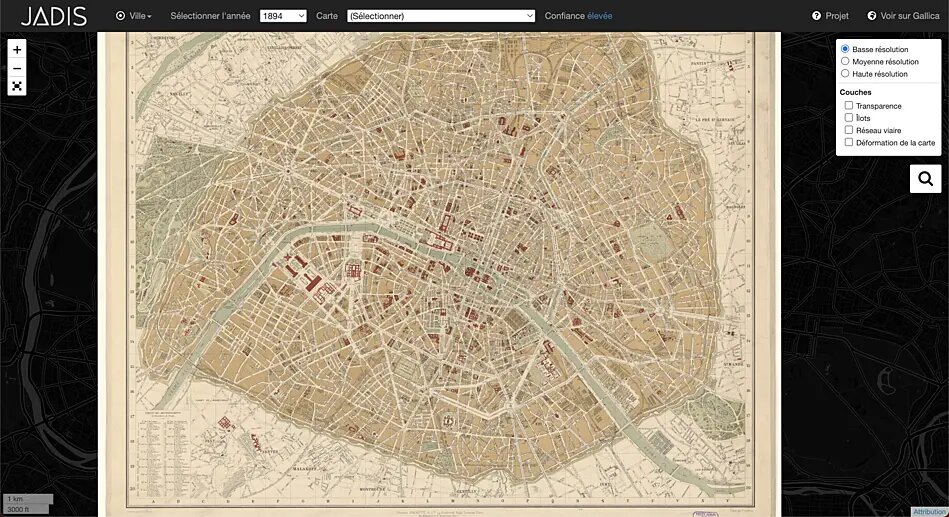The width and height of the screenshot is (949, 517).
Task: Open the Ville dropdown menu
Action: tap(134, 16)
